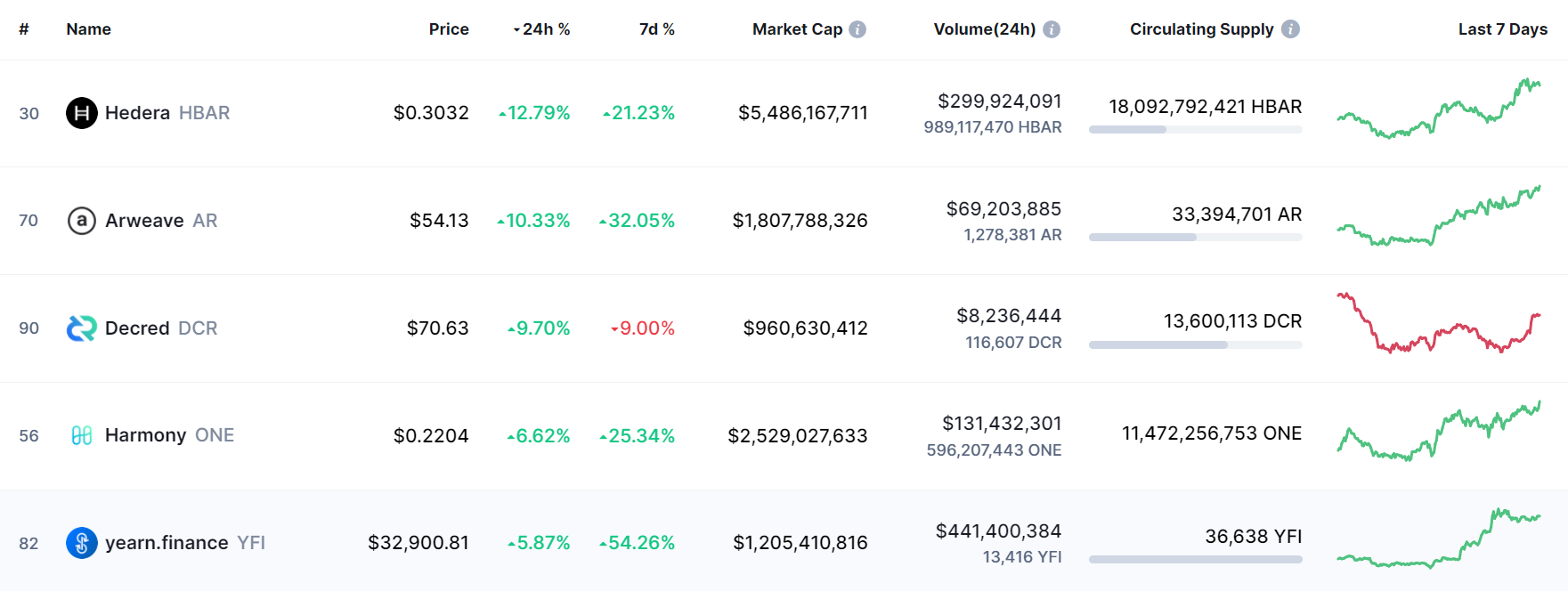1568x591 pixels.
Task: Select Hedera's green 12.79% change value
Action: tap(537, 113)
